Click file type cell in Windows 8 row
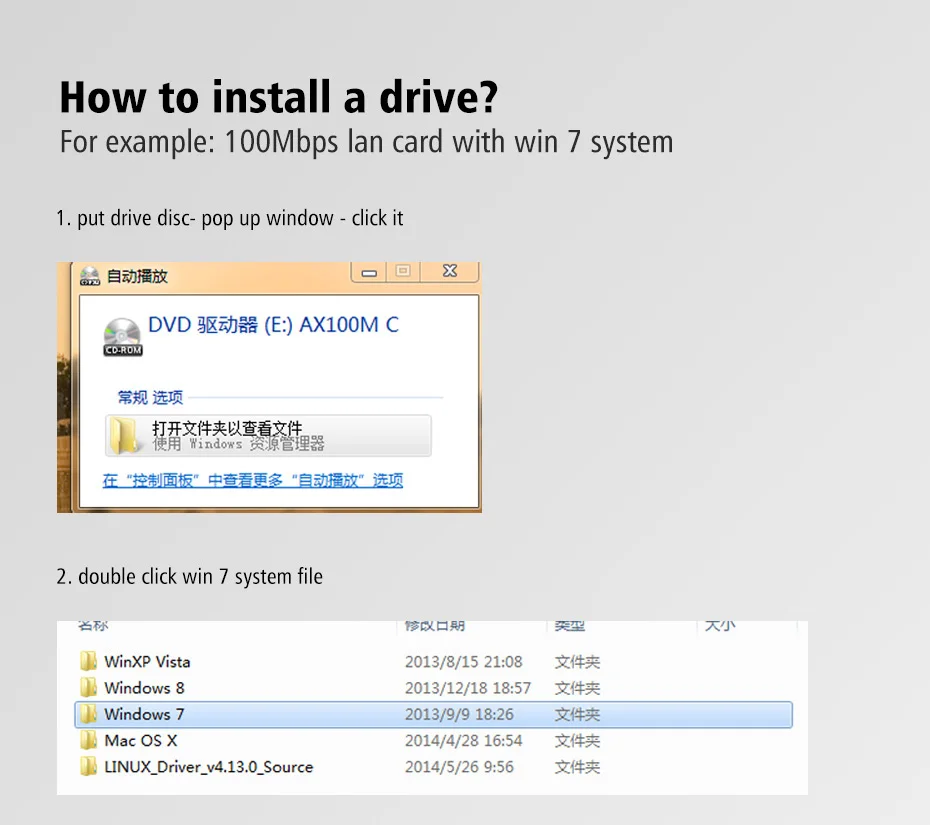 coord(577,688)
